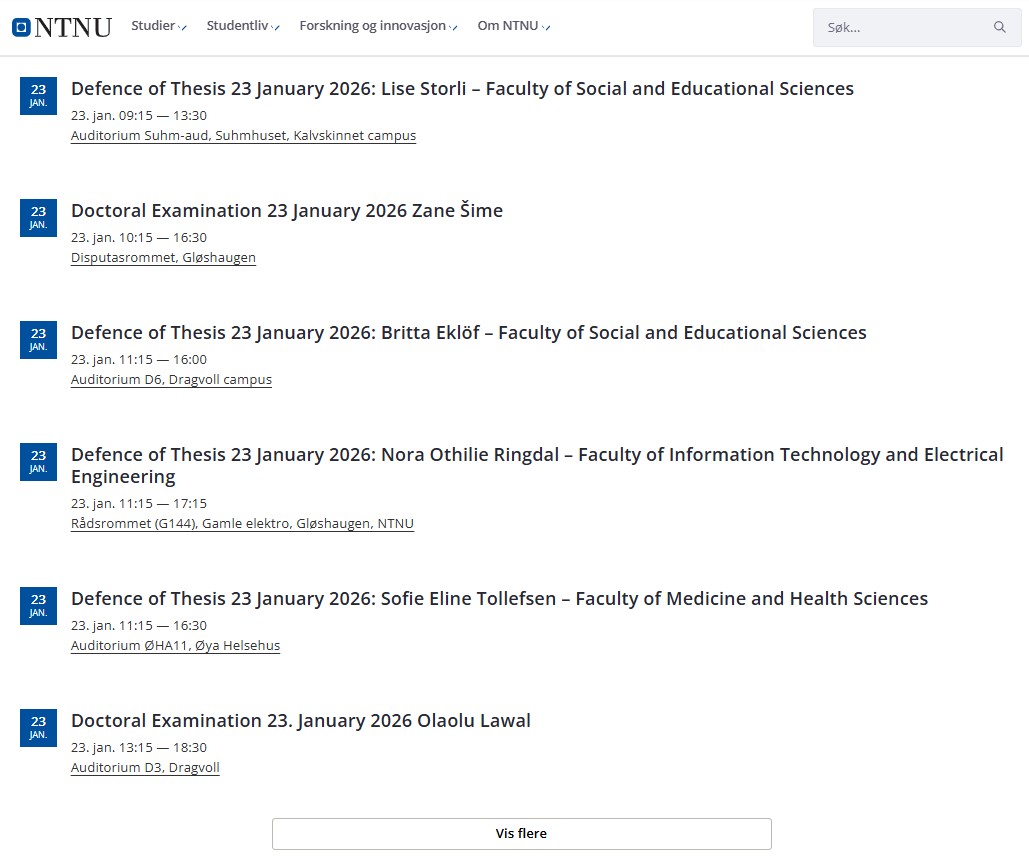
Task: Click the date badge for Britta Eklöf's event
Action: click(38, 340)
